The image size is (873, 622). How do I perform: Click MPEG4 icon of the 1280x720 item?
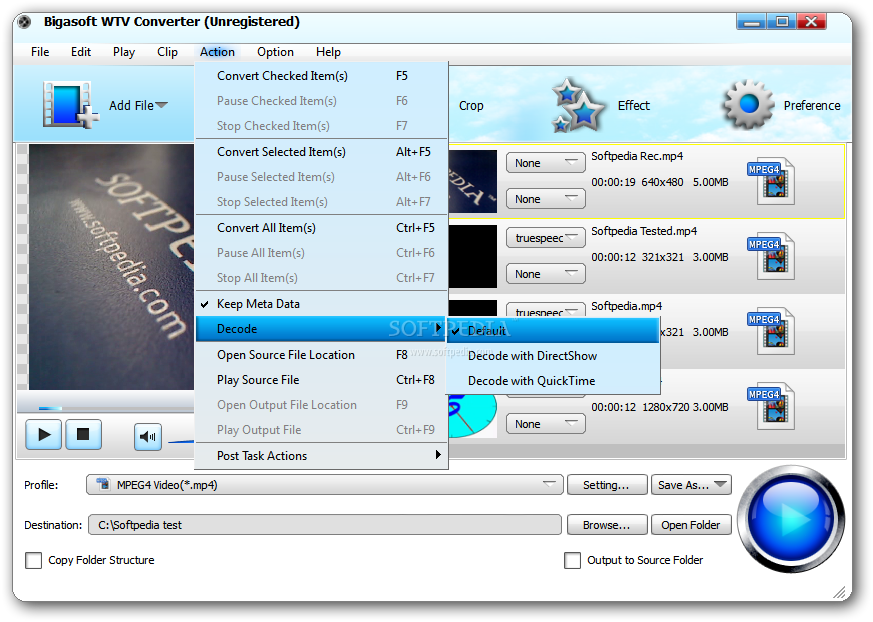coord(772,406)
